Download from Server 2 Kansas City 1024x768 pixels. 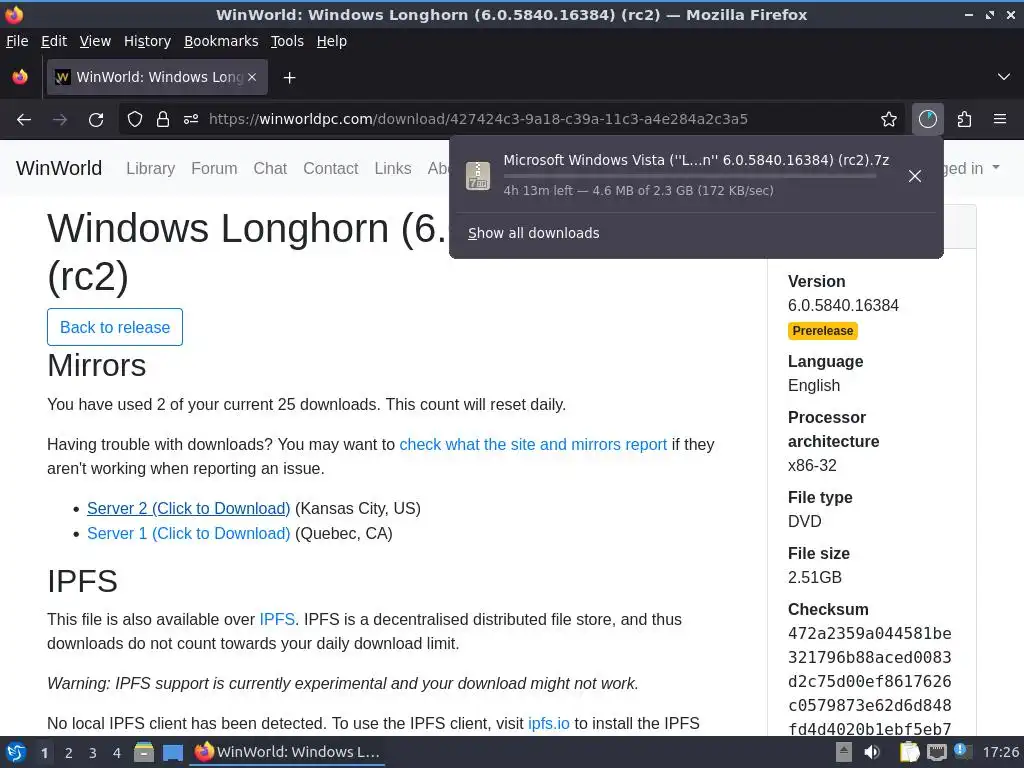tap(188, 509)
